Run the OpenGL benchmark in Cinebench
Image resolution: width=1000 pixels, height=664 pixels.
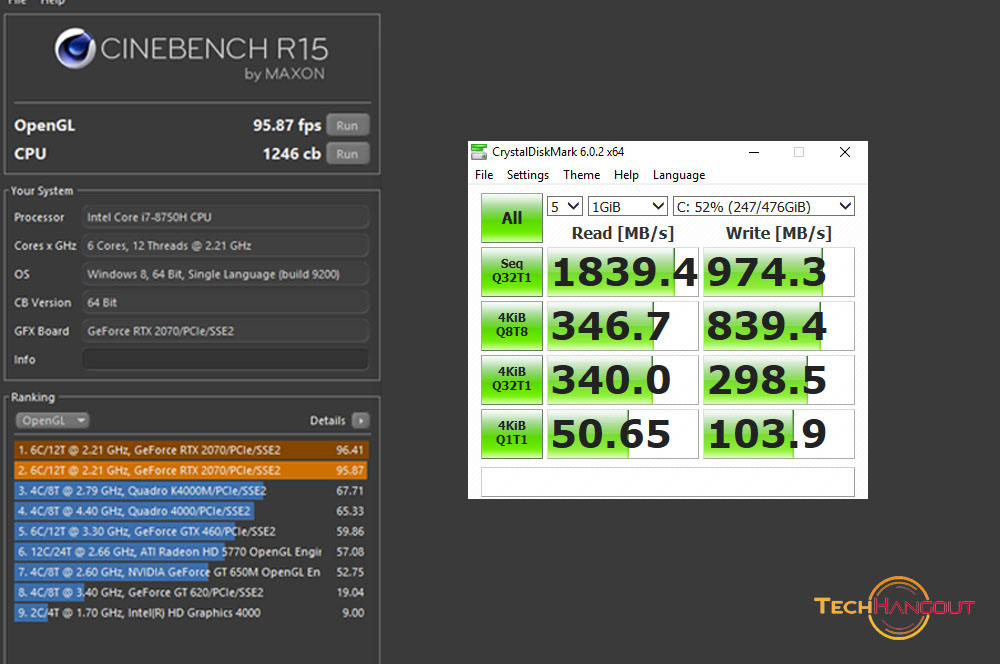click(x=348, y=126)
